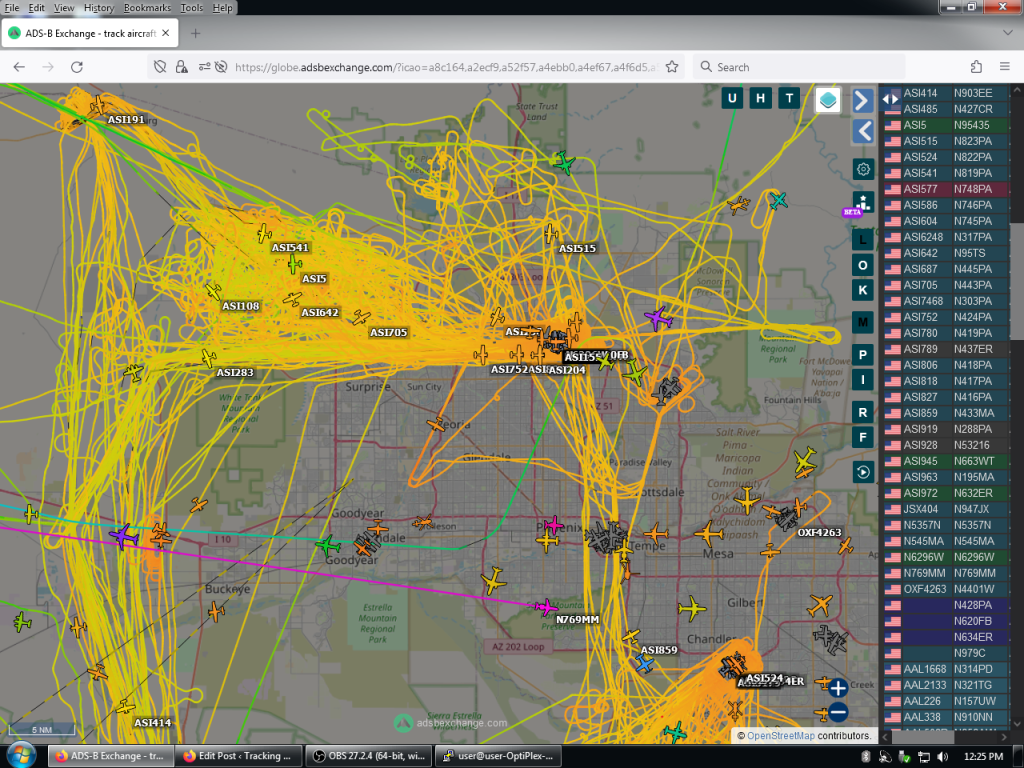Screen dimensions: 1024x768
Task: Toggle the U filter button on map
Action: (x=732, y=99)
